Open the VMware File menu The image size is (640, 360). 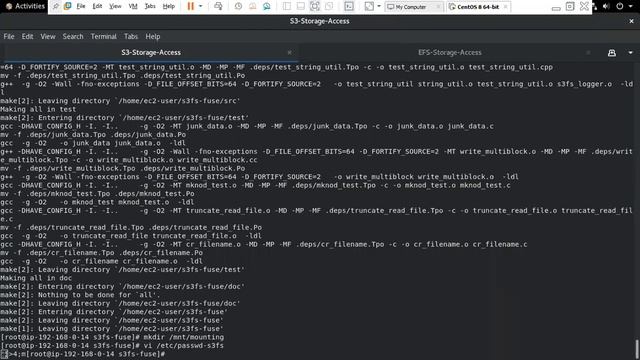coord(81,7)
